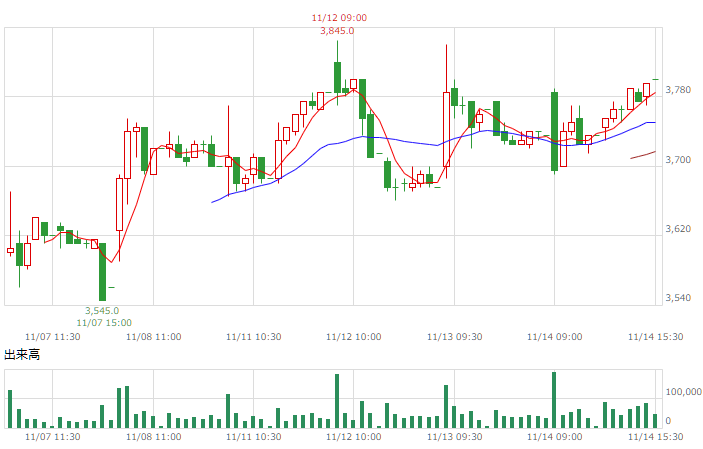Click the 3,540 price axis label

(678, 298)
